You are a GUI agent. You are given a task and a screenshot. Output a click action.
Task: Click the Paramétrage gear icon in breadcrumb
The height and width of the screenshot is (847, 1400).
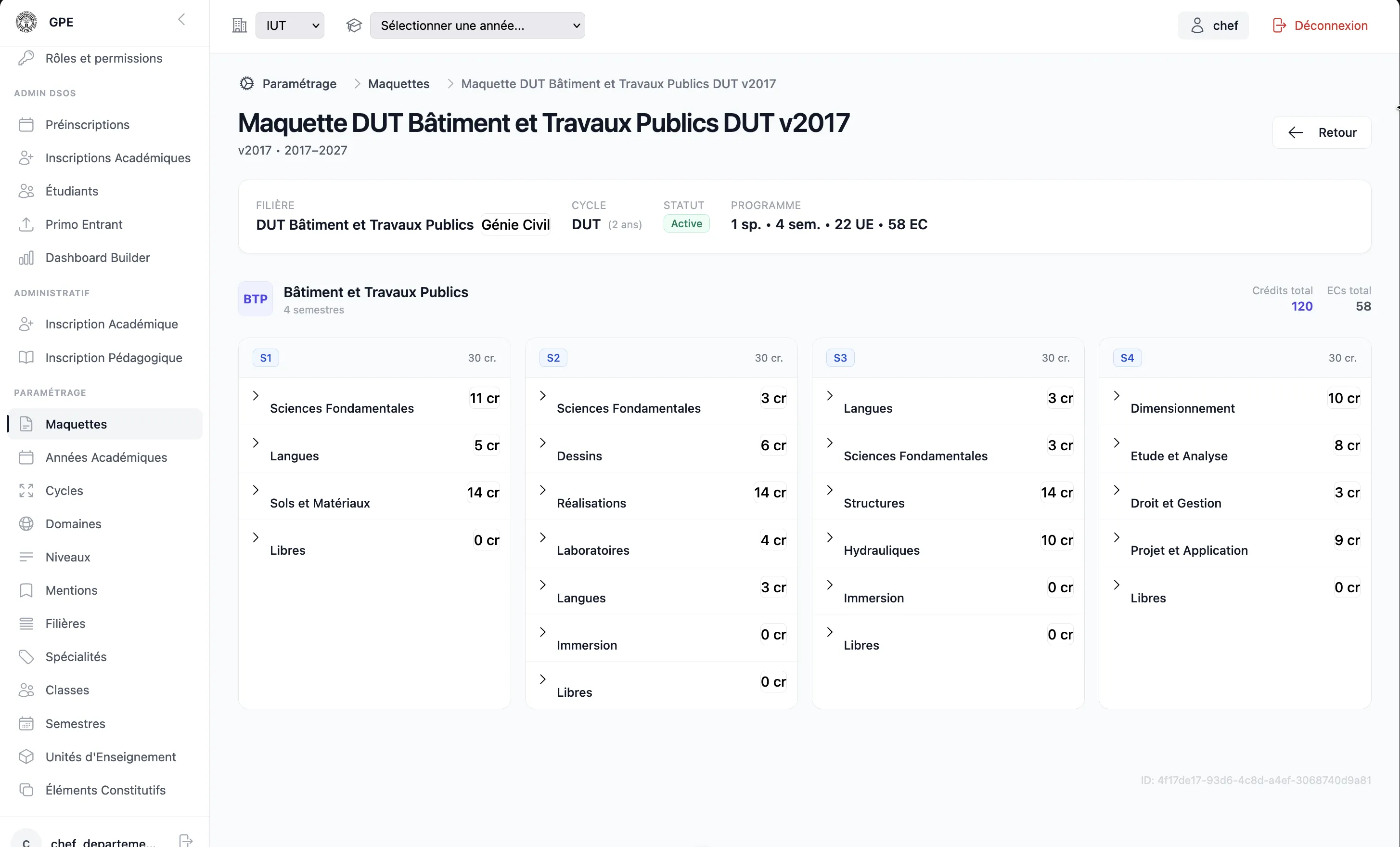coord(246,84)
